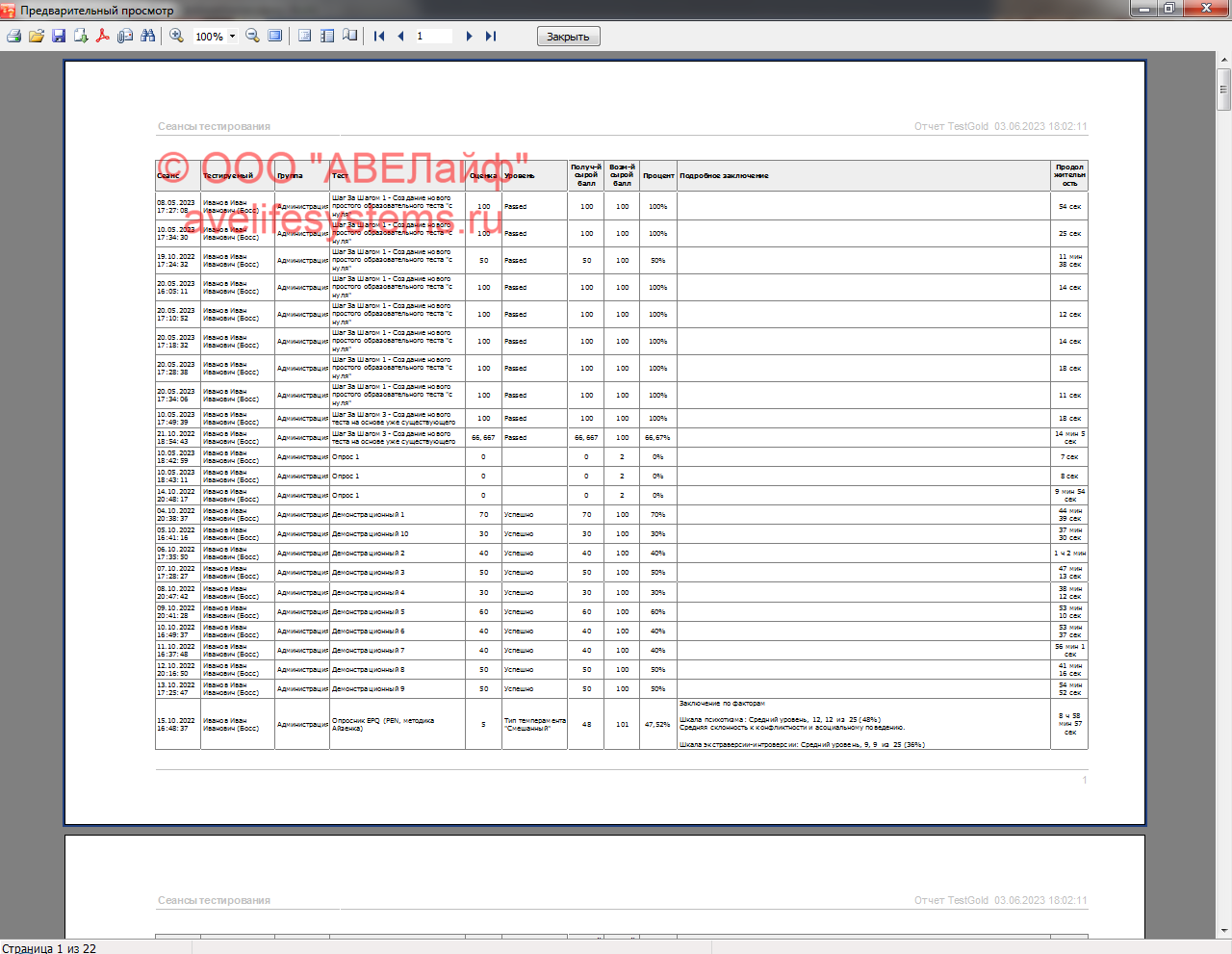Open the 100% zoom level dropdown

[232, 37]
